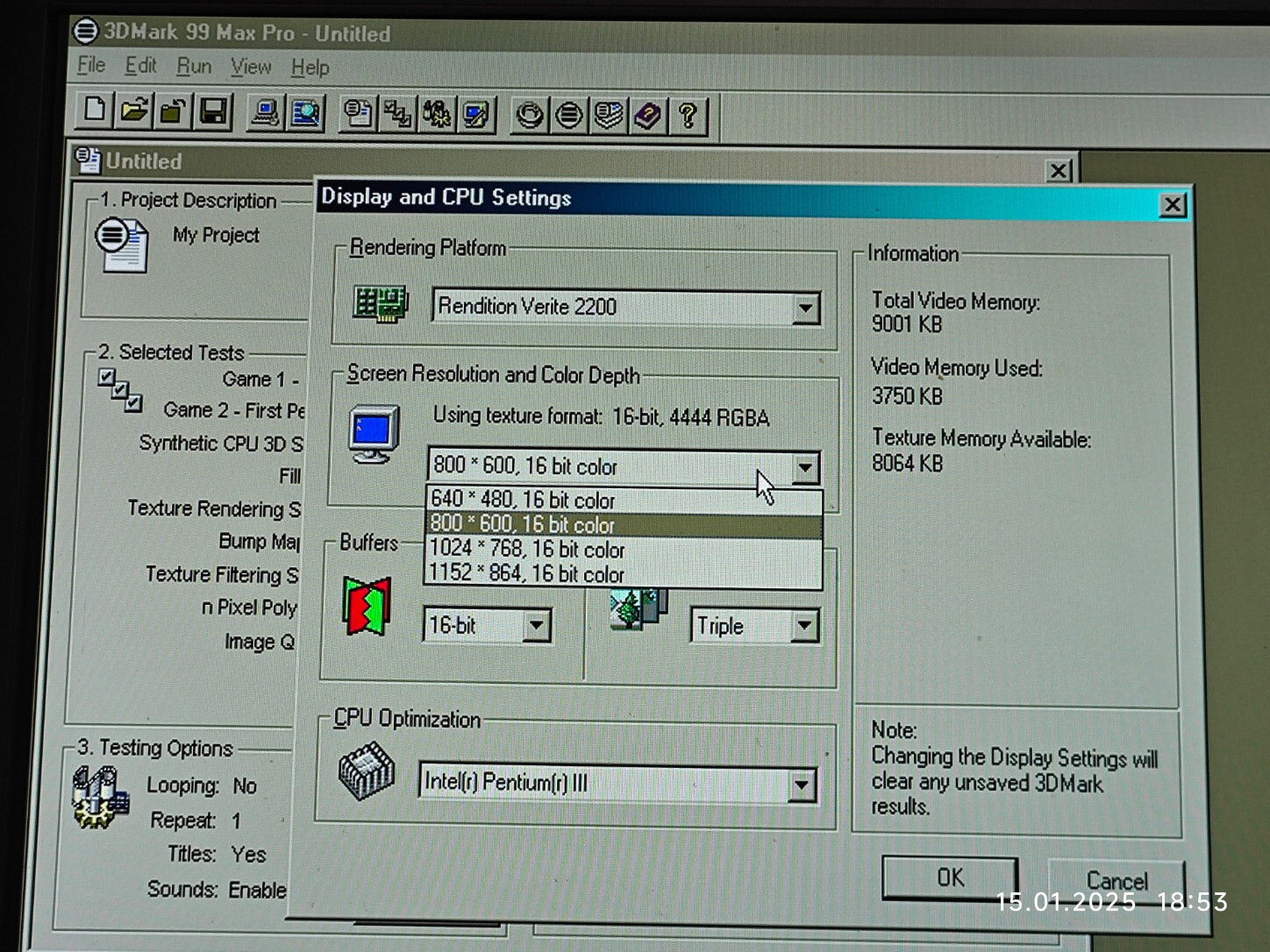This screenshot has width=1270, height=952.
Task: Click the Close project folder toolbar icon
Action: coord(173,112)
